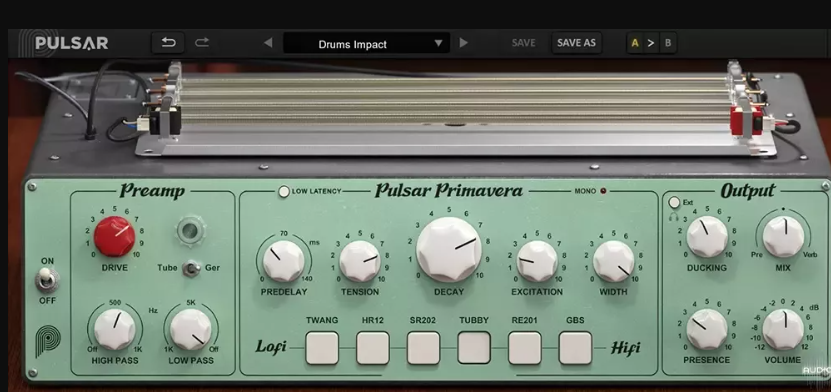Go to previous preset with left arrow
Screen dimensions: 831x392
(268, 43)
